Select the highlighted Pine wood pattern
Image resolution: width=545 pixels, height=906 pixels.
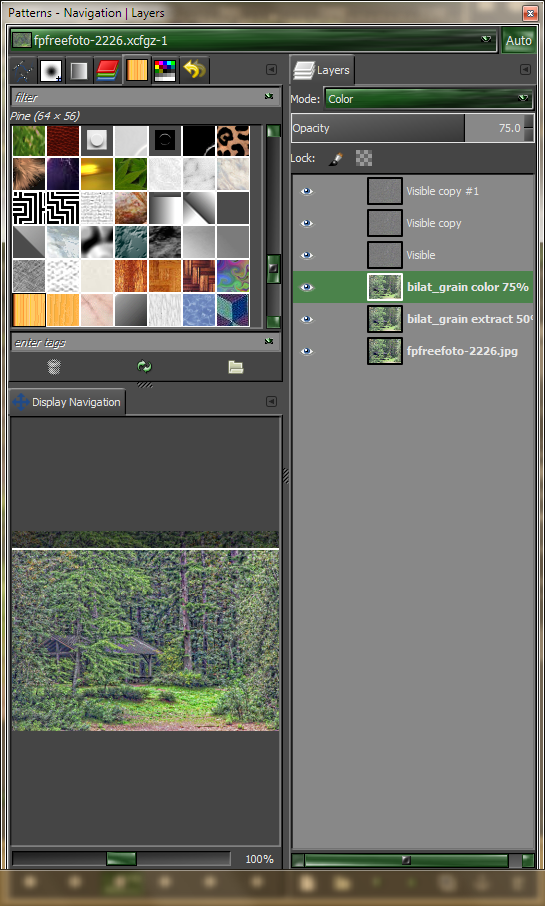tap(29, 310)
